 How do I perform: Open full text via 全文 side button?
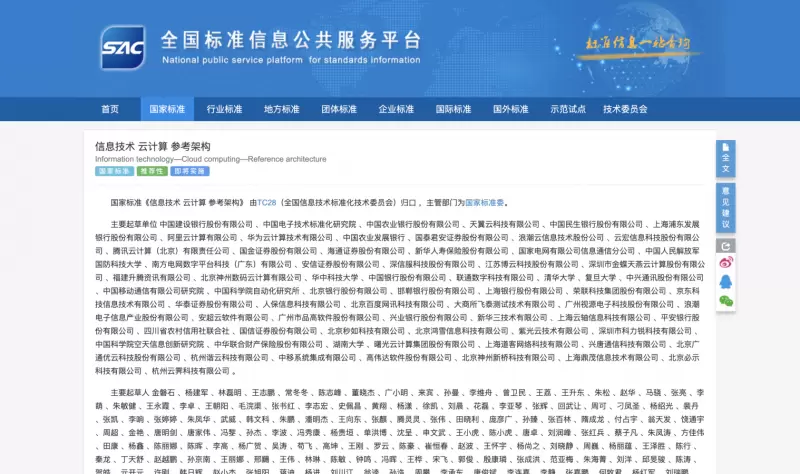[726, 157]
